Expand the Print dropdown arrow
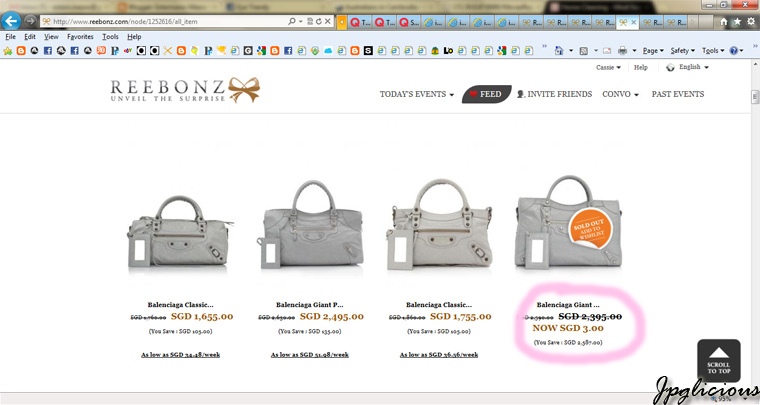Viewport: 760px width, 405px height. click(x=634, y=51)
